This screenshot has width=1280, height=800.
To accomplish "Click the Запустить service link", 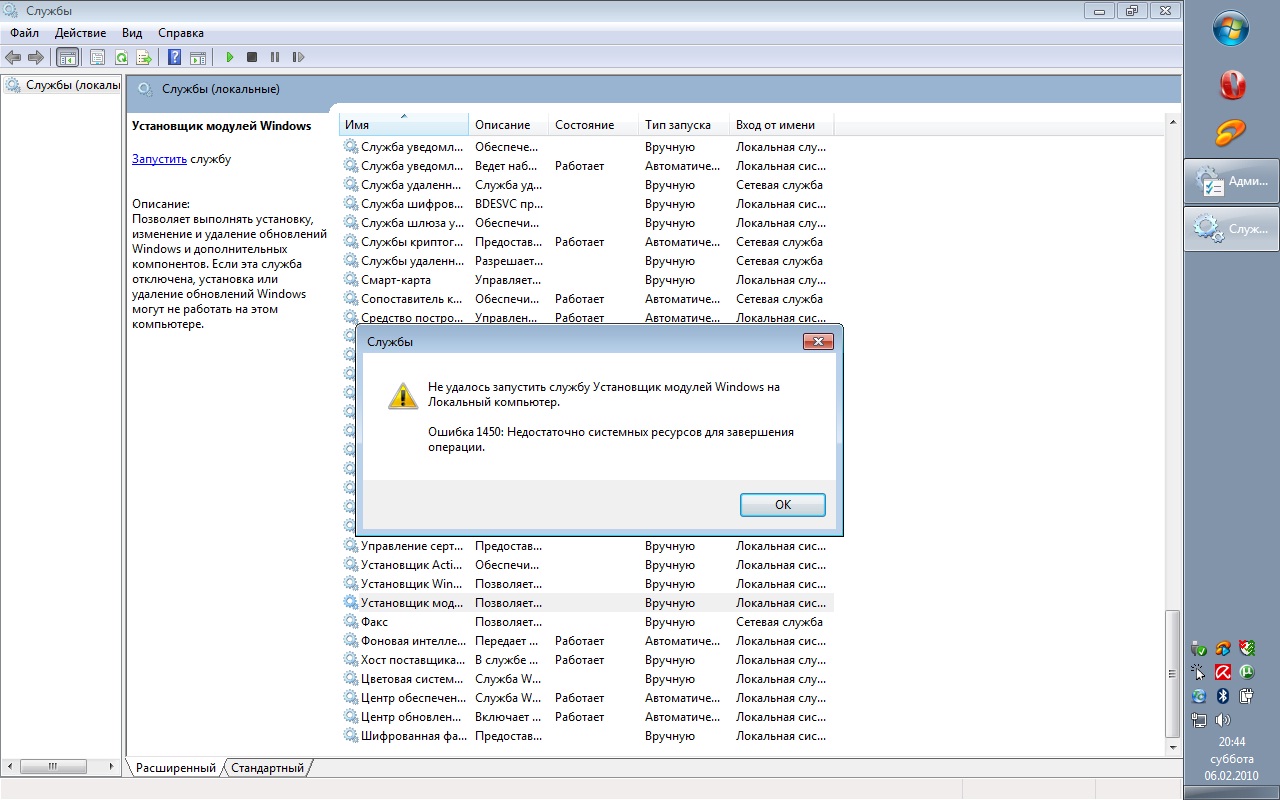I will click(160, 159).
